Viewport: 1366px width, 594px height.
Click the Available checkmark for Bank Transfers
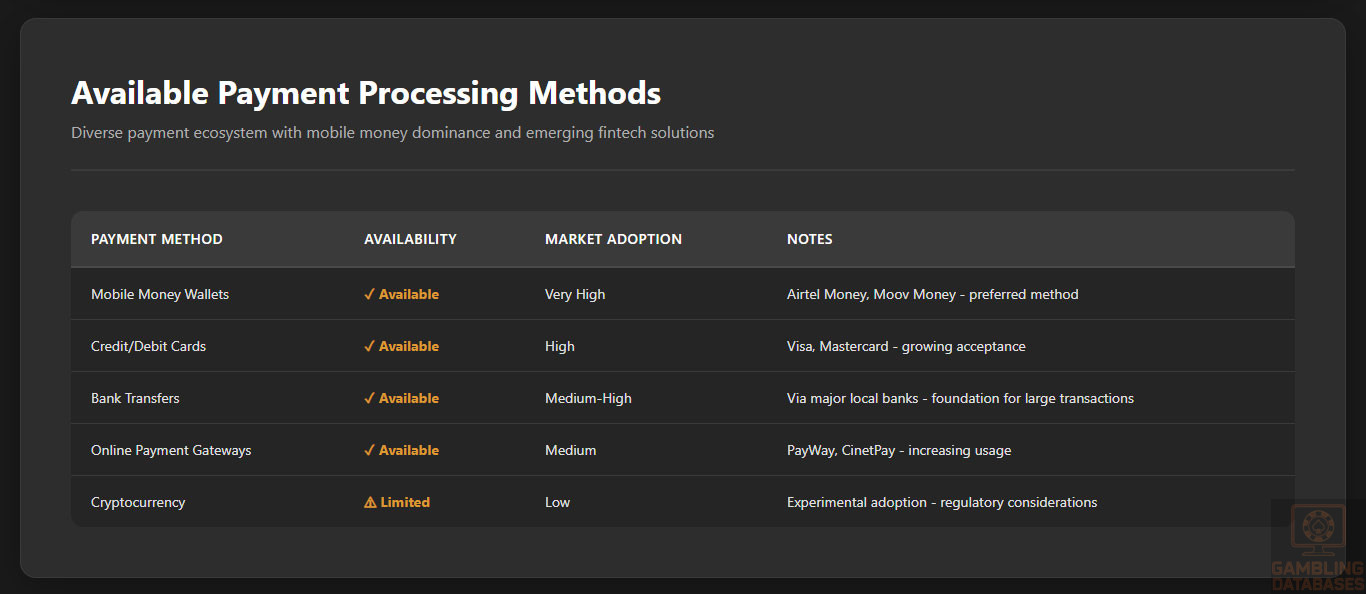coord(401,398)
